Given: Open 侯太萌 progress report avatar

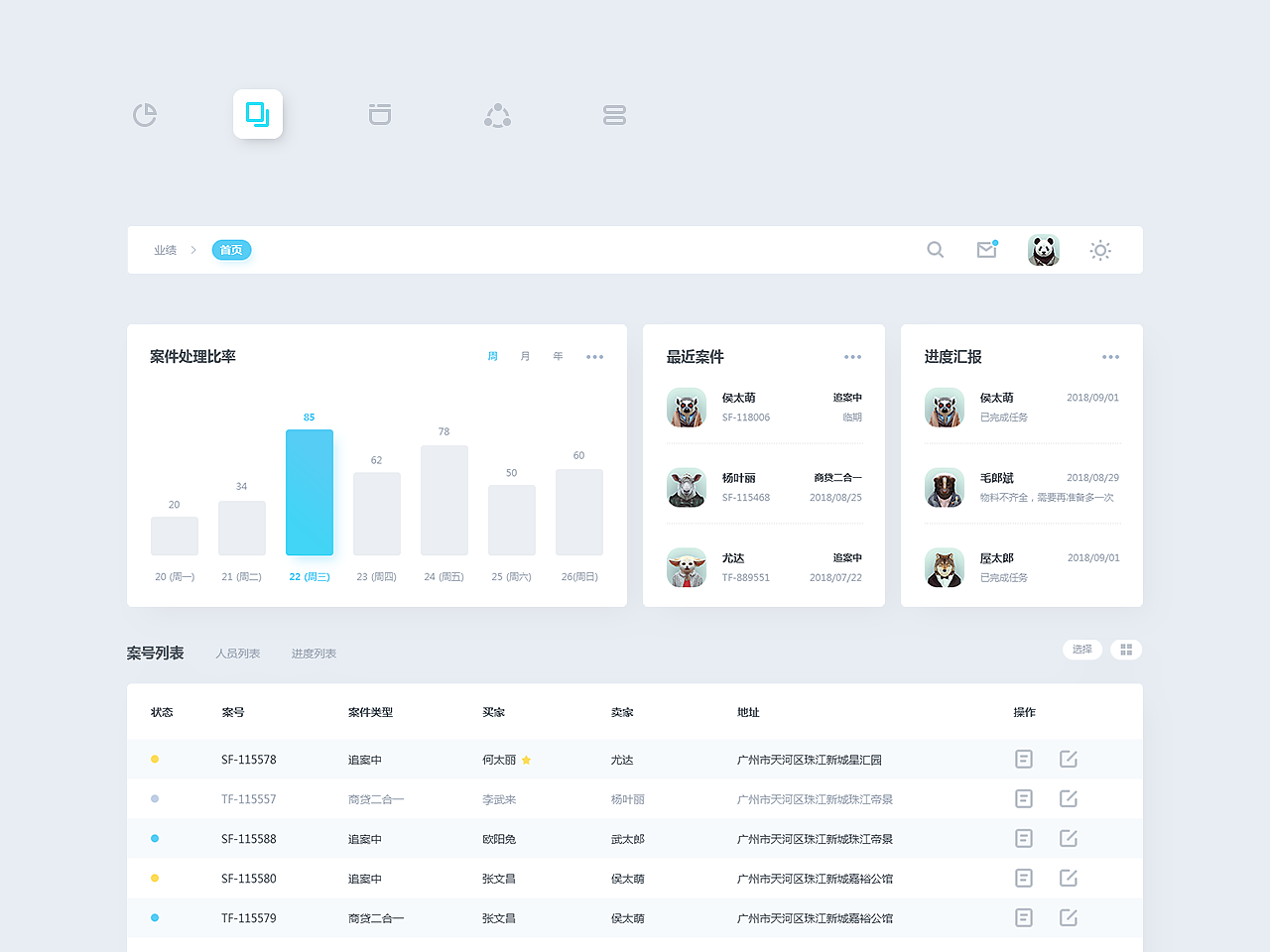Looking at the screenshot, I should pos(945,408).
